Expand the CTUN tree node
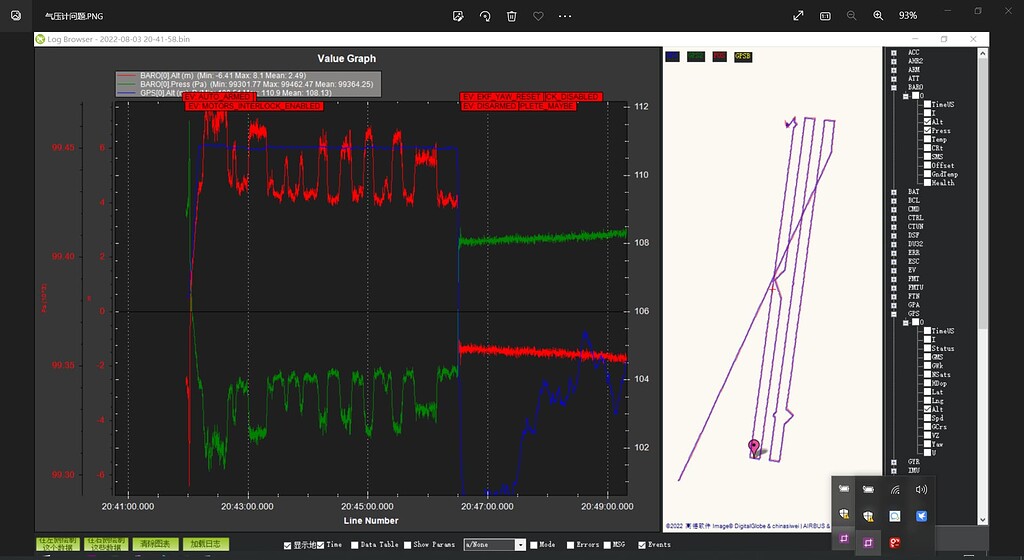 pyautogui.click(x=894, y=226)
